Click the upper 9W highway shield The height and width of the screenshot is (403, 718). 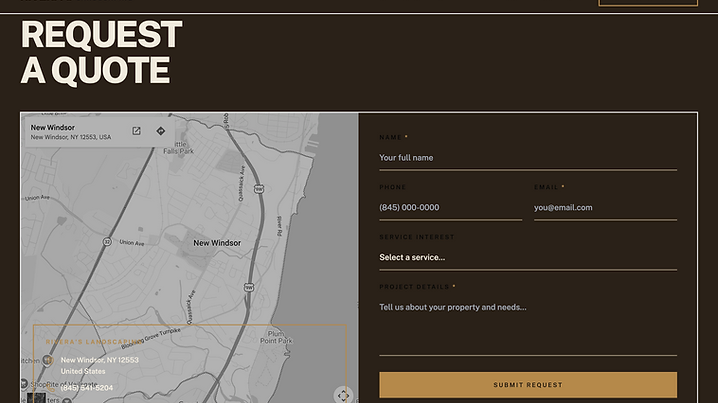(259, 189)
